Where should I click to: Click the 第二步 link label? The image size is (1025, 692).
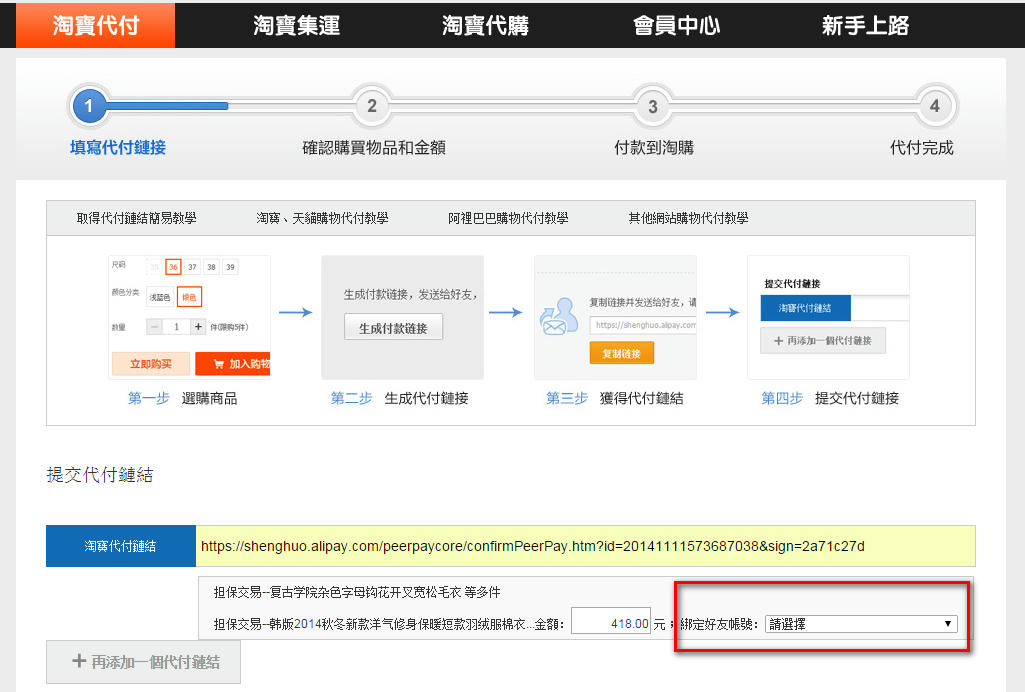click(x=351, y=398)
